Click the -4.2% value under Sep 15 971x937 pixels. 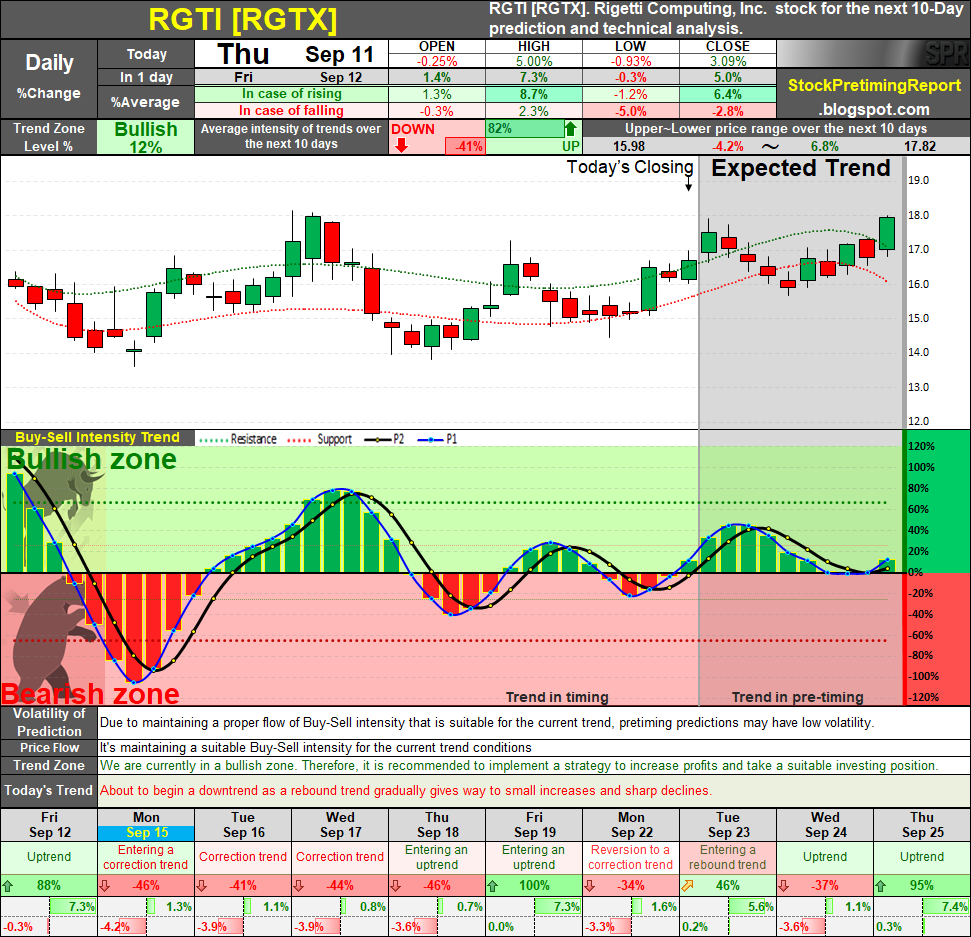115,927
